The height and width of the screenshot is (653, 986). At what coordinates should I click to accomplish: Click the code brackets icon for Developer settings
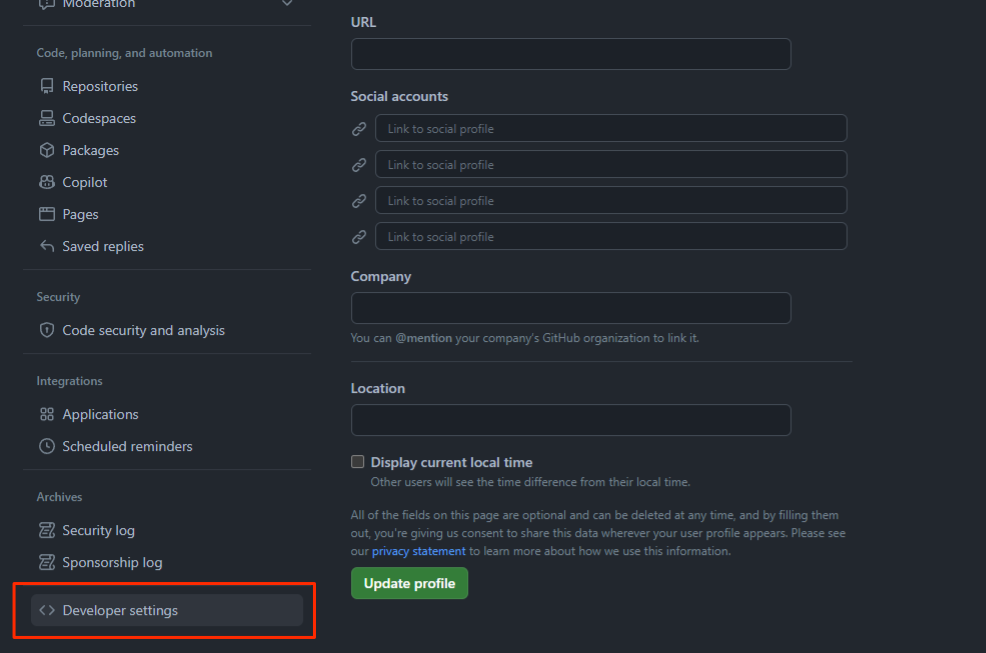point(47,610)
